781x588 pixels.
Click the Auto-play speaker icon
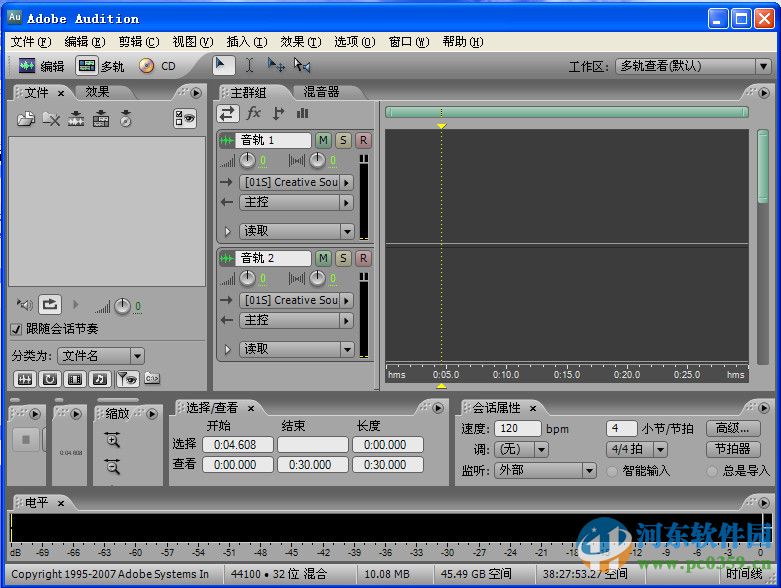click(x=24, y=304)
